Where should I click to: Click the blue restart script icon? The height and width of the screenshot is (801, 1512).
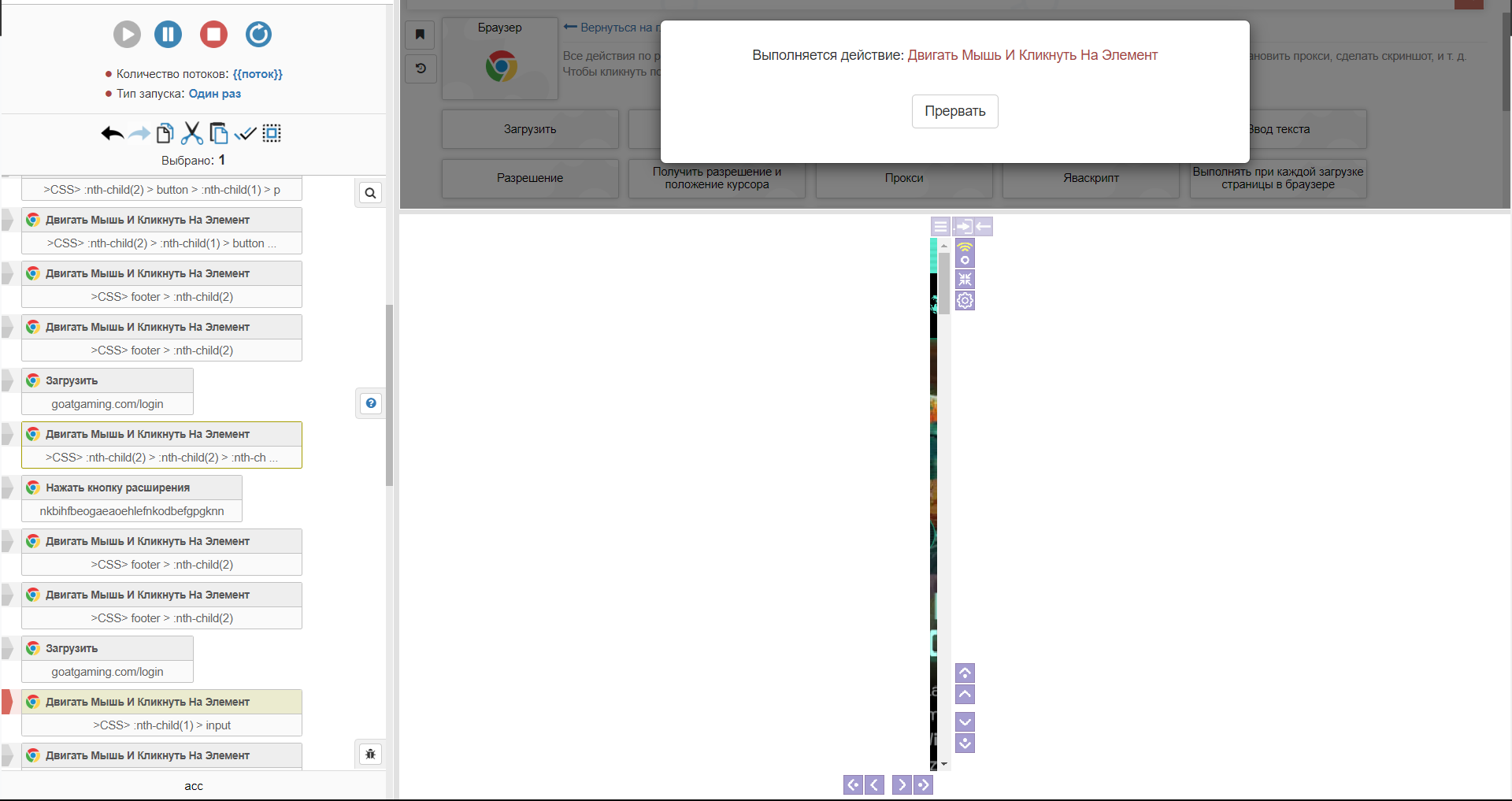258,34
